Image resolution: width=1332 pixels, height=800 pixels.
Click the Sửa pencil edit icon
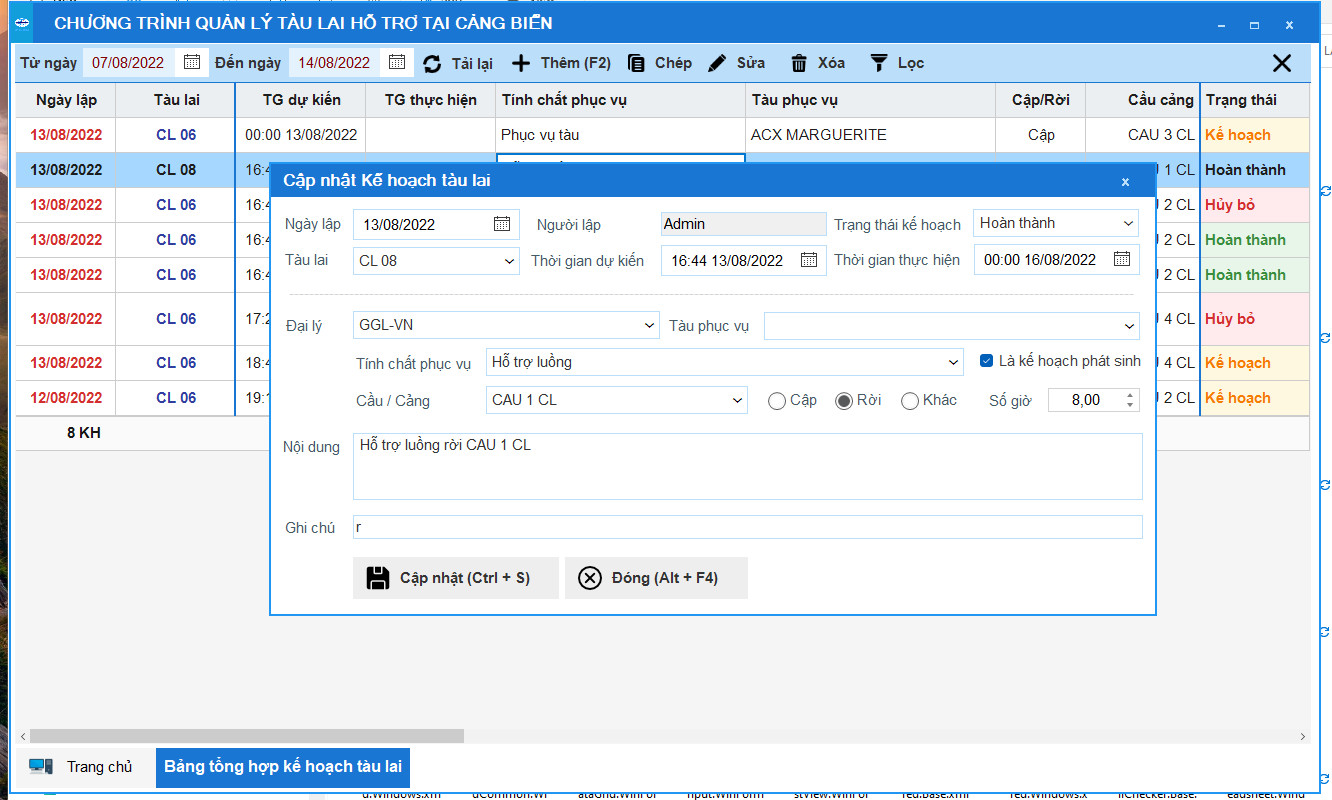pos(717,64)
